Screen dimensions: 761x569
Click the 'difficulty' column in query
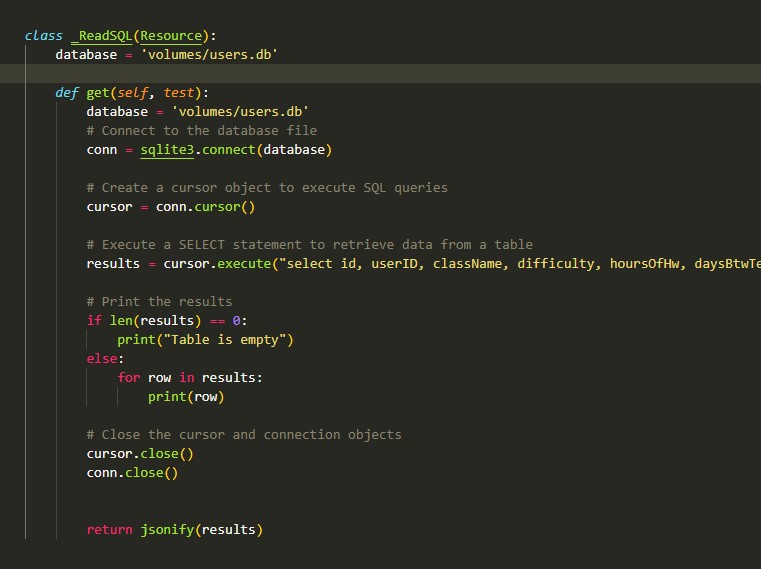555,264
